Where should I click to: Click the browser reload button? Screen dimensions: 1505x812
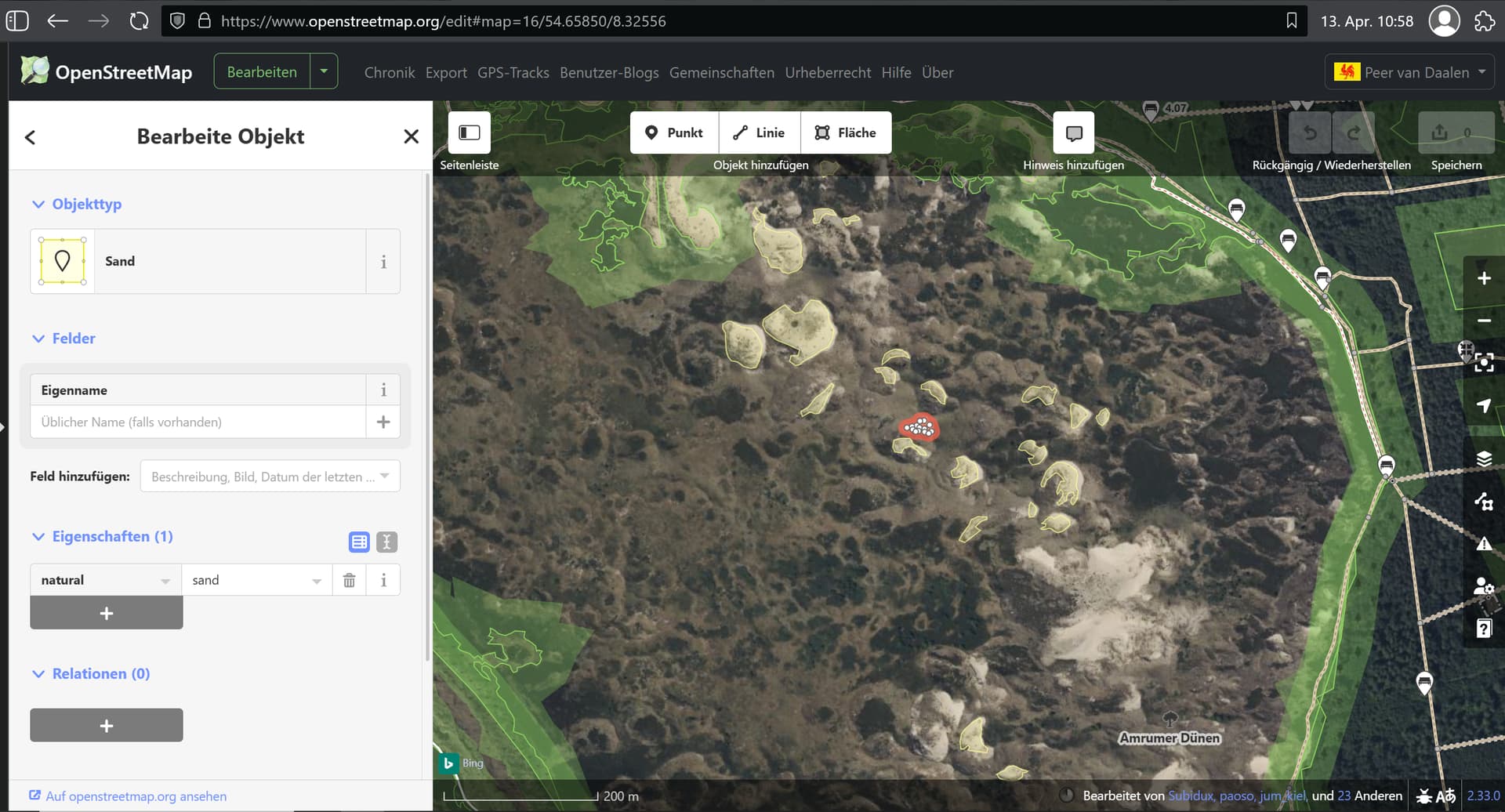[139, 21]
